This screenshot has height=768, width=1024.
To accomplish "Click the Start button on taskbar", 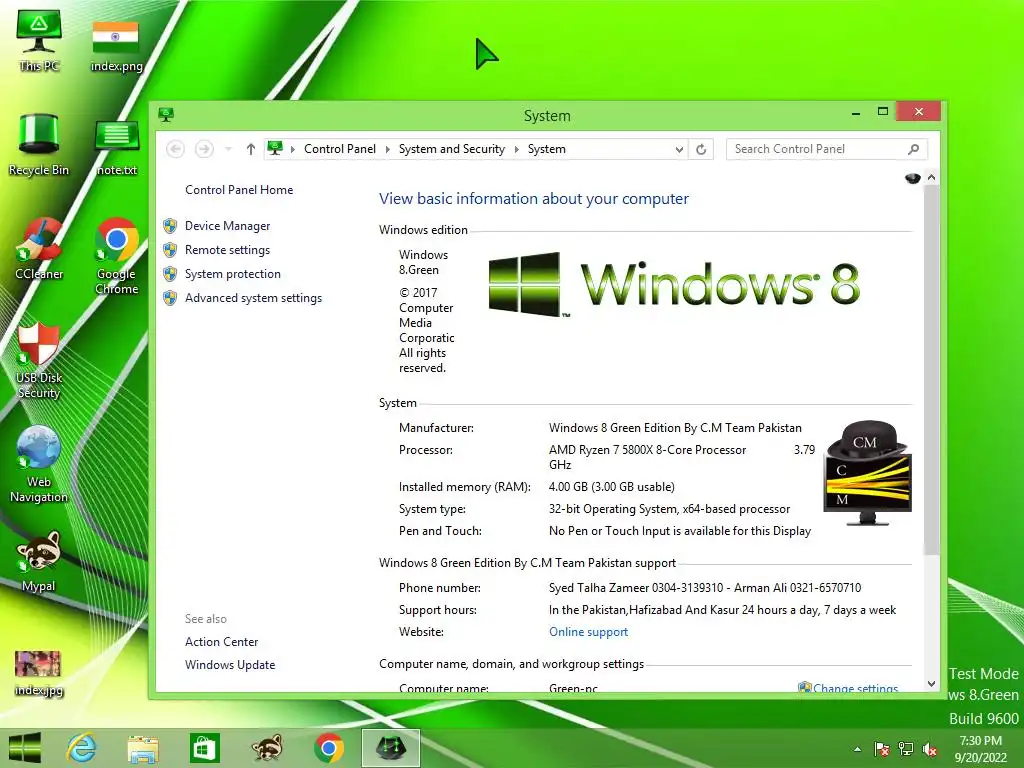I will [25, 748].
